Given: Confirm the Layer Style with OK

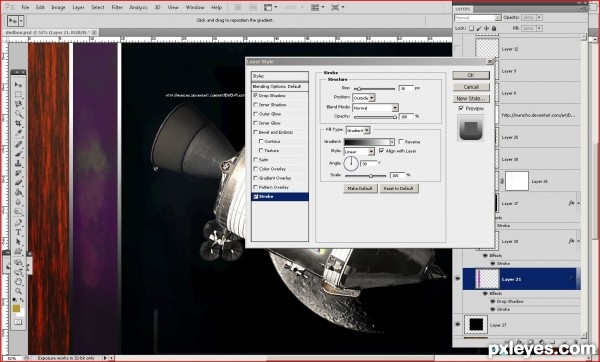Looking at the screenshot, I should click(471, 75).
